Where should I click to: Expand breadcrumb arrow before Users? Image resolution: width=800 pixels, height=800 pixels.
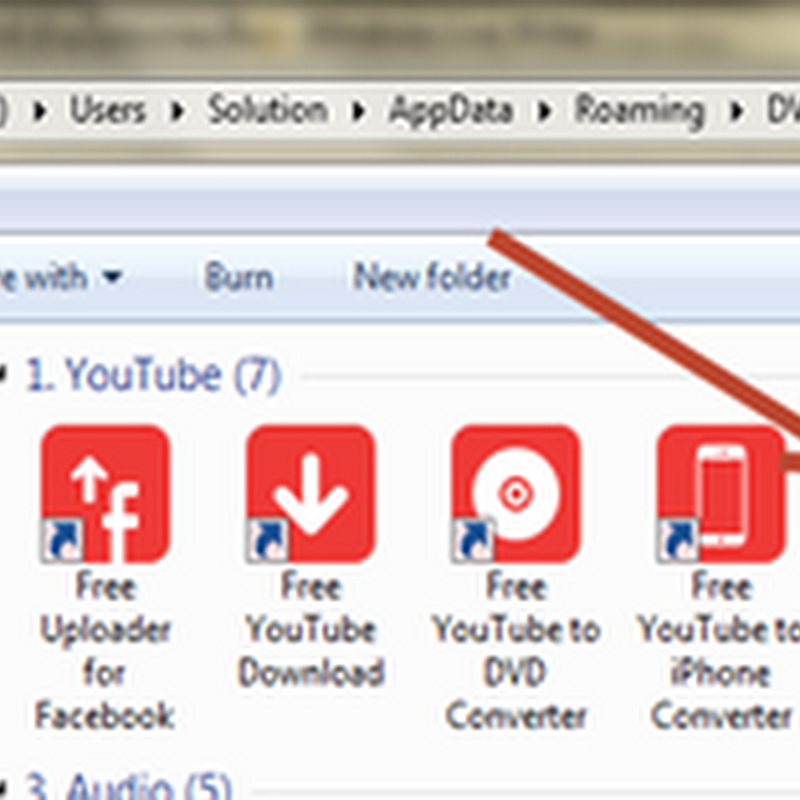pyautogui.click(x=39, y=111)
